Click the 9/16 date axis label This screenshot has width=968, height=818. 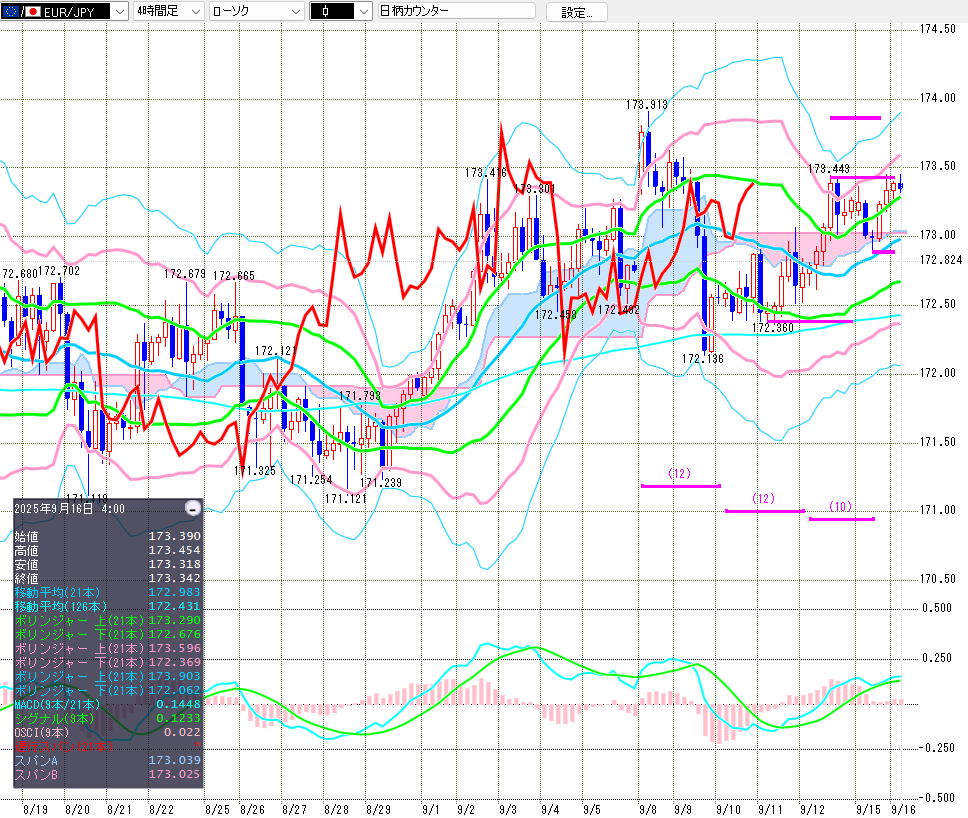[903, 809]
